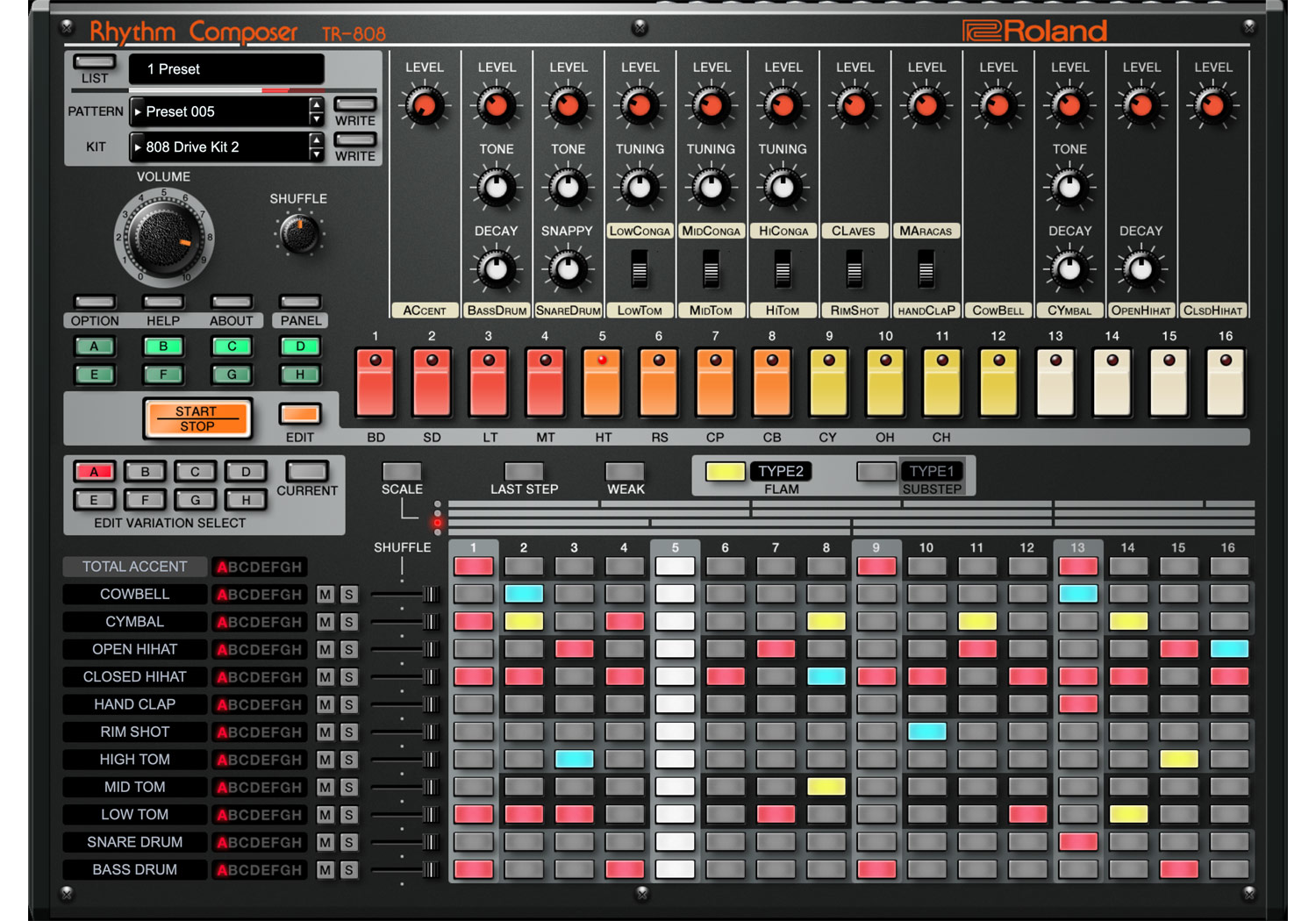Click the main VOLUME knob
The height and width of the screenshot is (921, 1316).
164,237
